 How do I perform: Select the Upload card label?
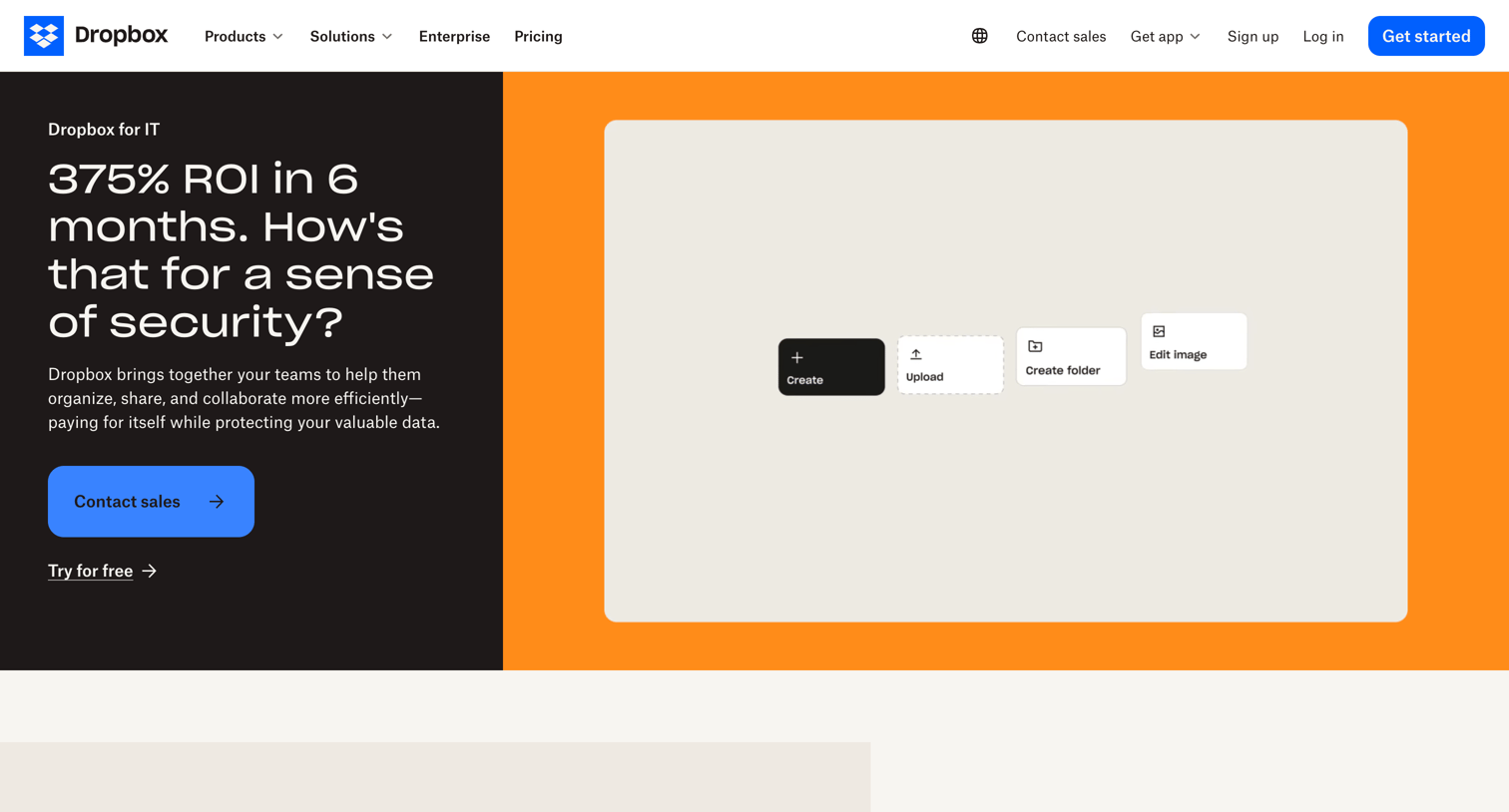[924, 377]
